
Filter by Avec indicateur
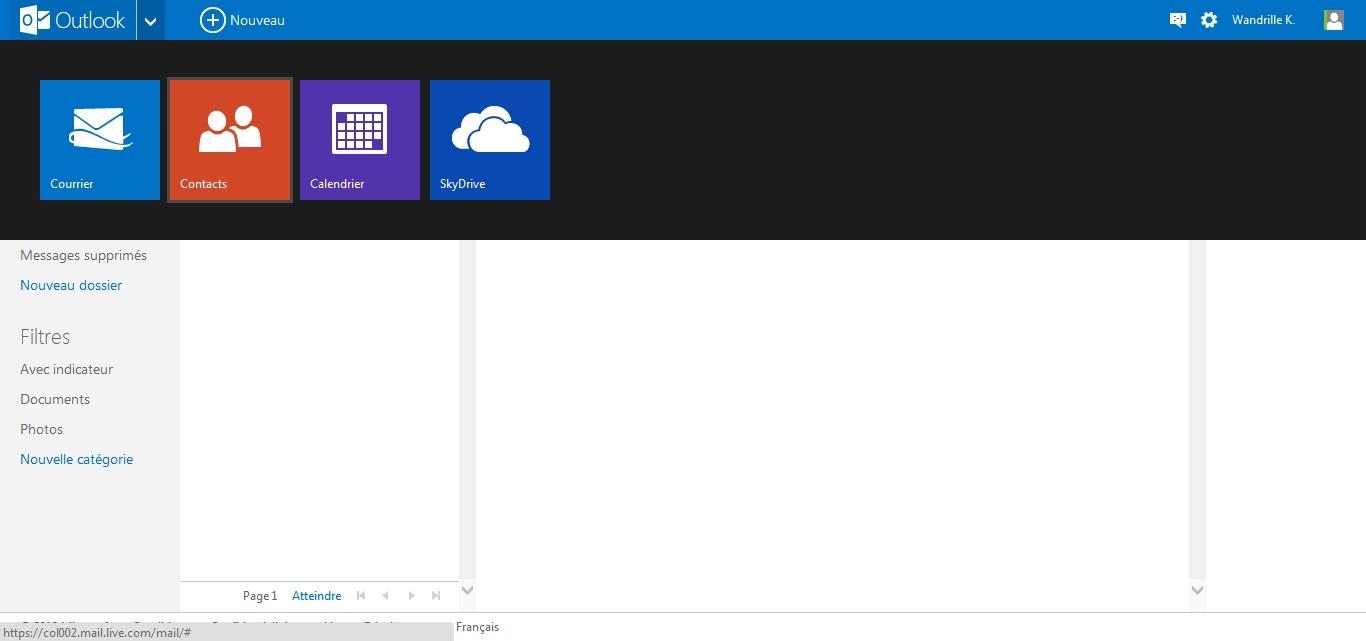click(66, 369)
